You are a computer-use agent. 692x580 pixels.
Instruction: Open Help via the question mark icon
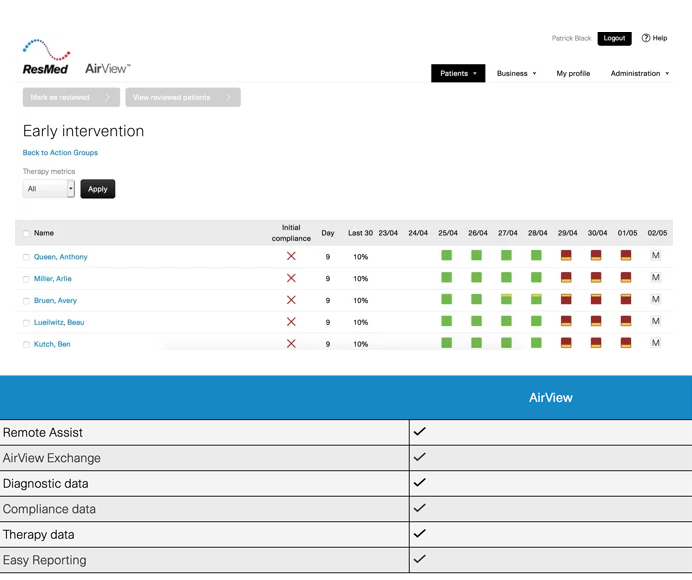[646, 38]
